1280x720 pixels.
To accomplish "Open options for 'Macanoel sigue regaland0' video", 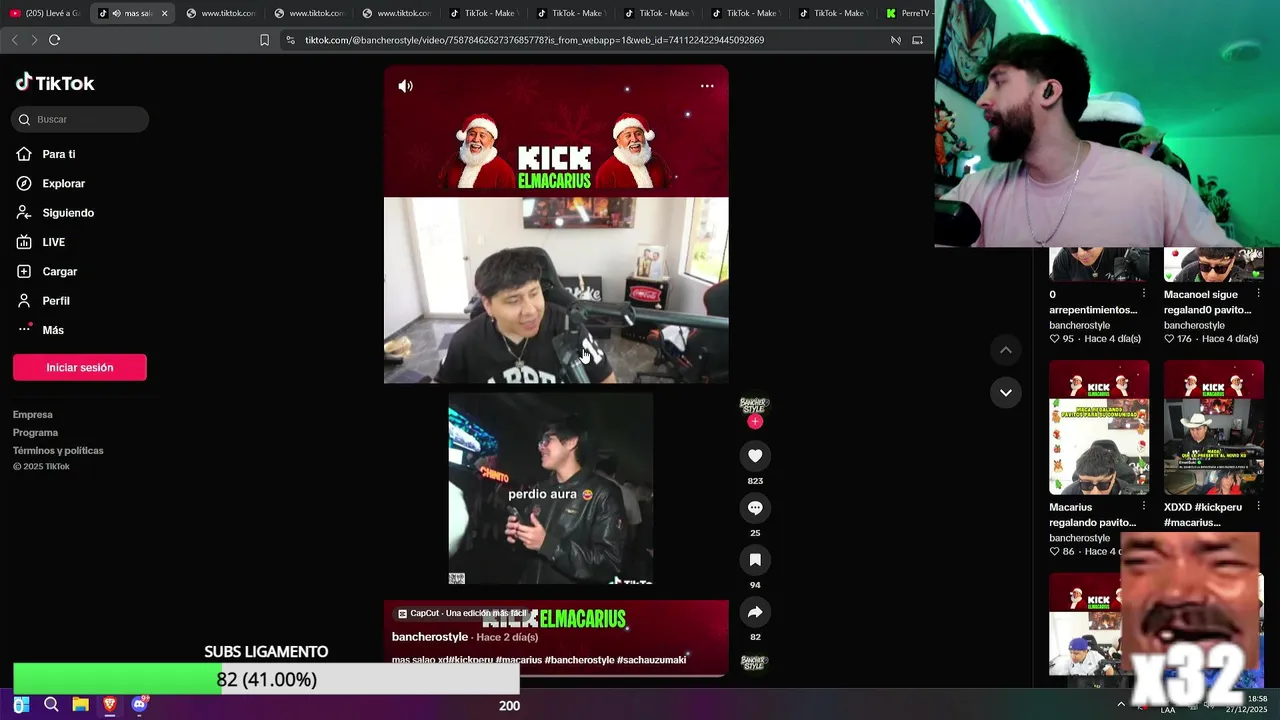I will tap(1258, 293).
